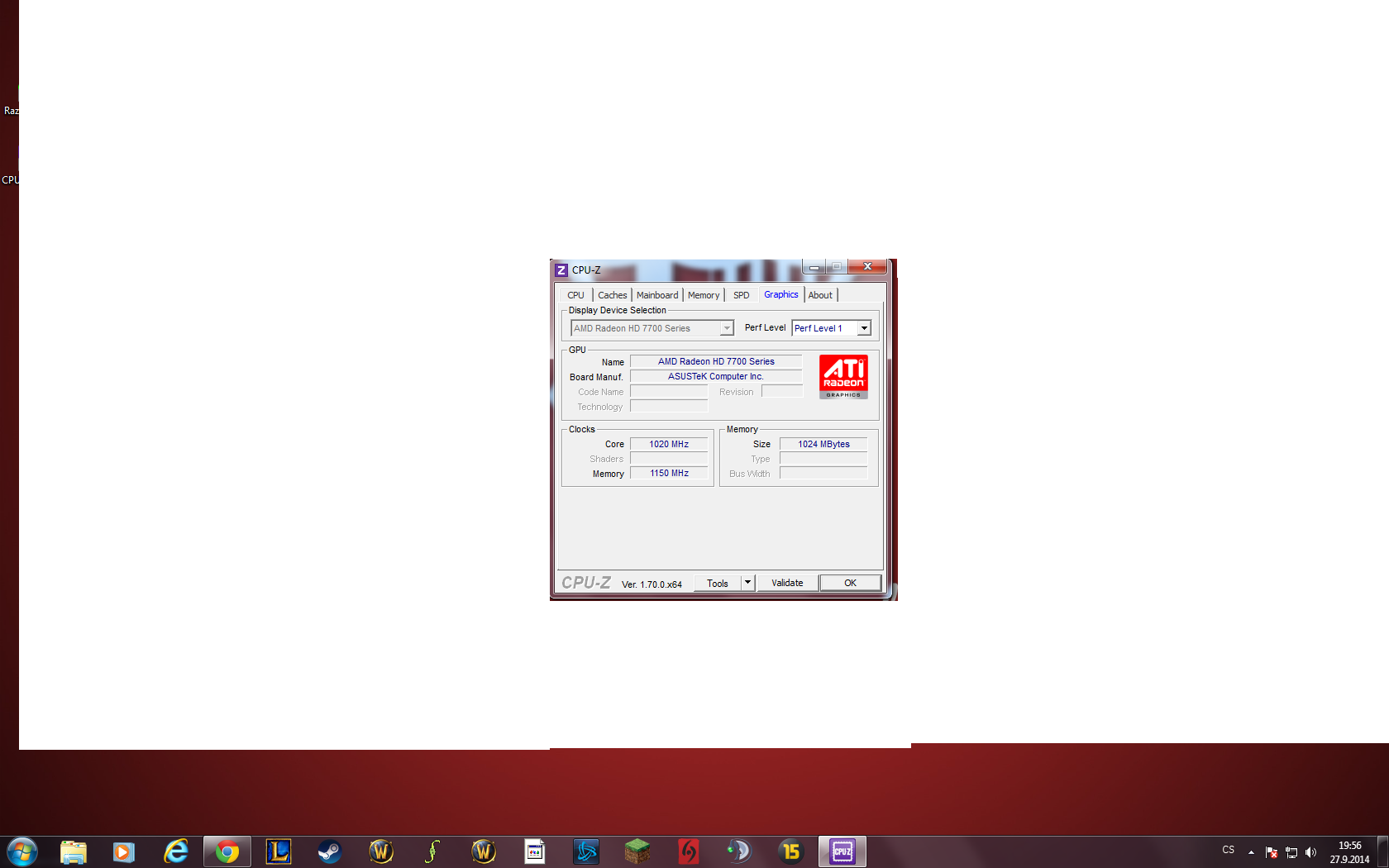Click the CPU-Z taskbar button
1389x868 pixels.
tap(842, 851)
